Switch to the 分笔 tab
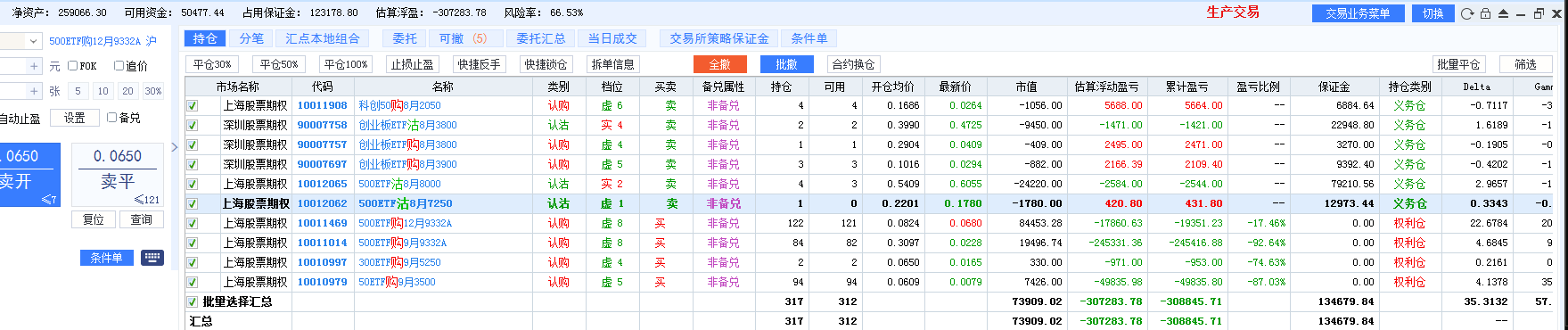 click(251, 38)
